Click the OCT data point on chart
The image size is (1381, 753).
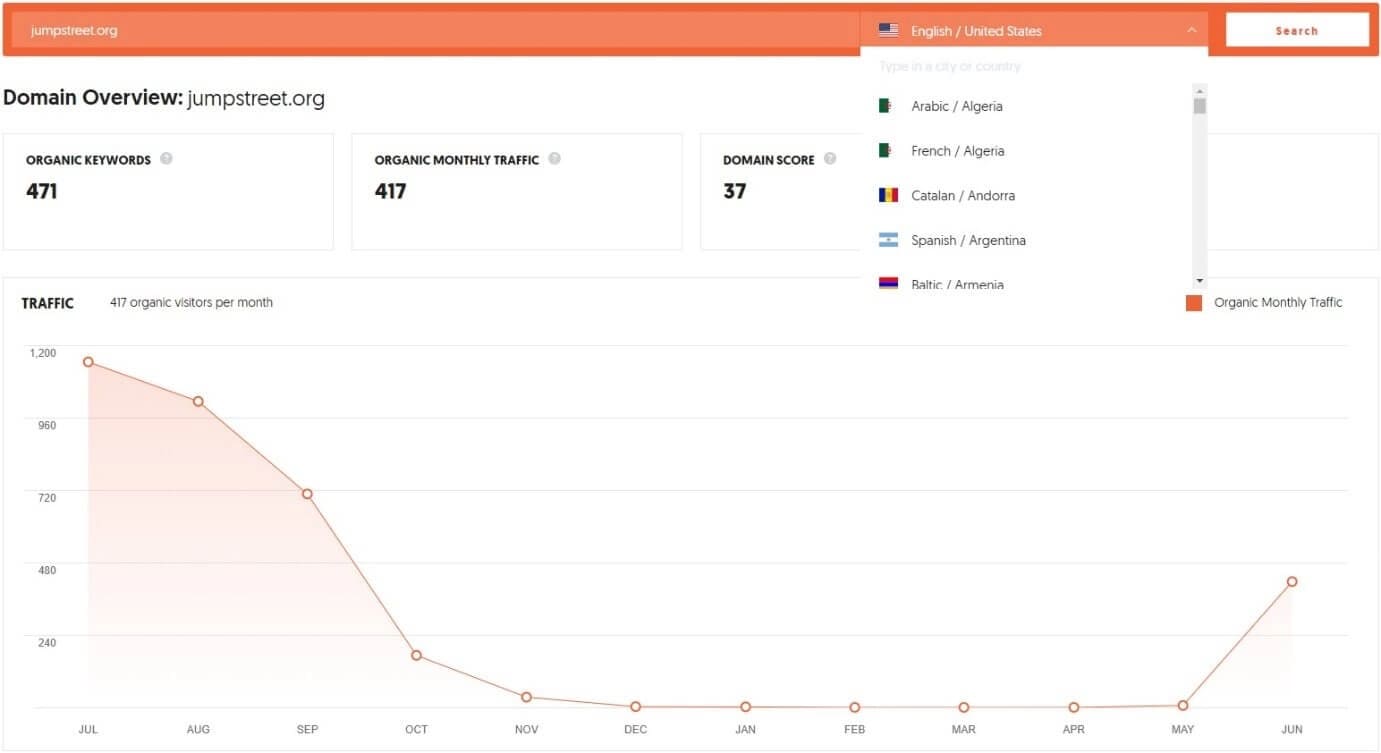click(416, 655)
